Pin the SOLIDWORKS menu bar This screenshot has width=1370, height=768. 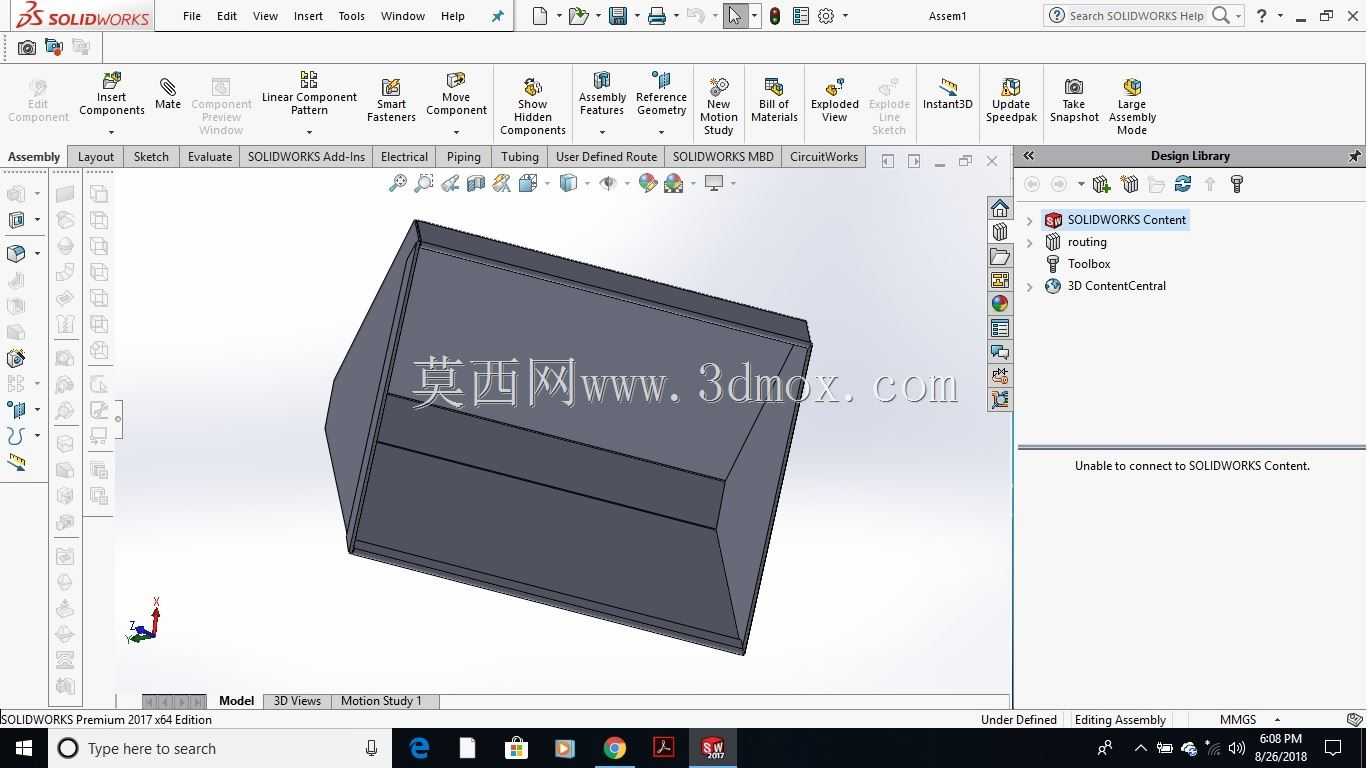(x=497, y=16)
